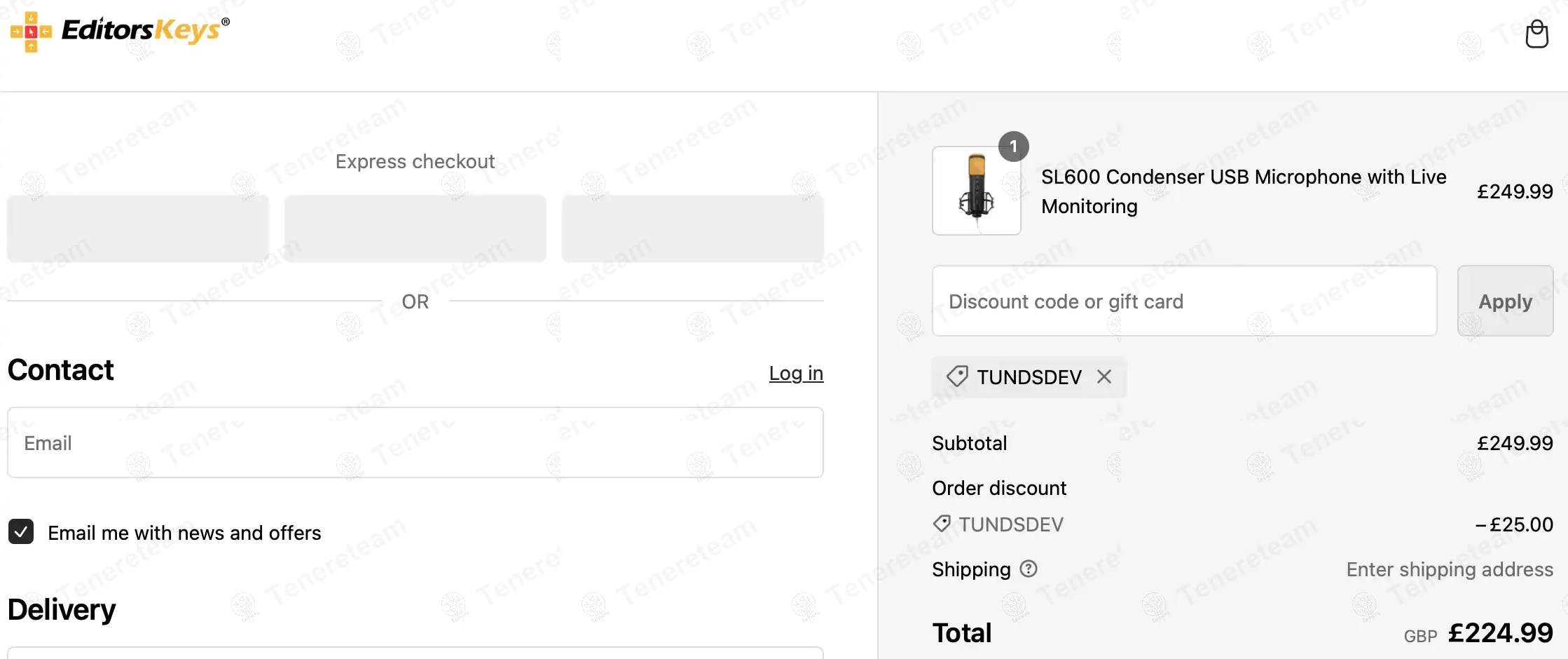Click the tag icon under Order discount
Image resolution: width=1568 pixels, height=659 pixels.
point(942,524)
